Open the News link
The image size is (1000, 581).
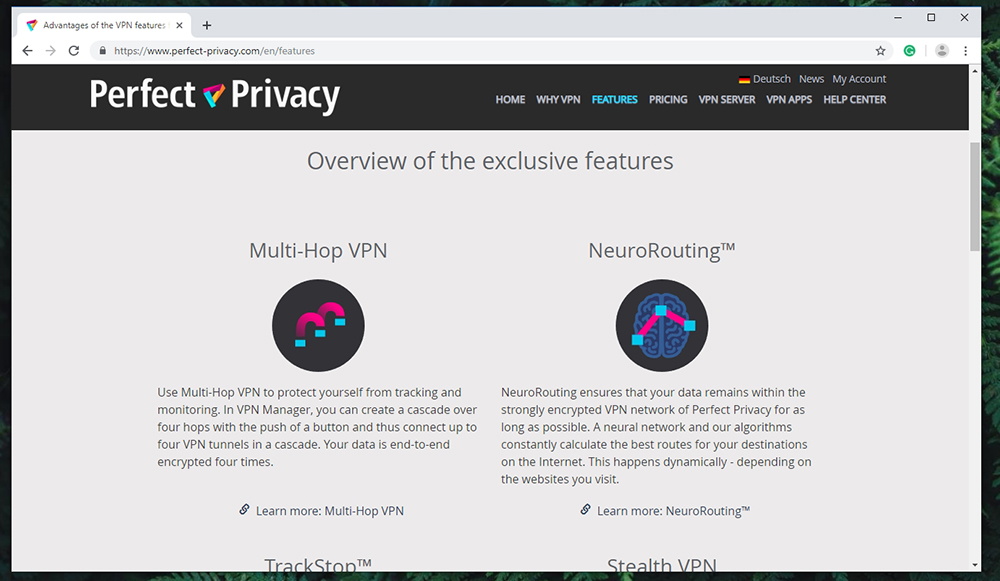coord(811,79)
